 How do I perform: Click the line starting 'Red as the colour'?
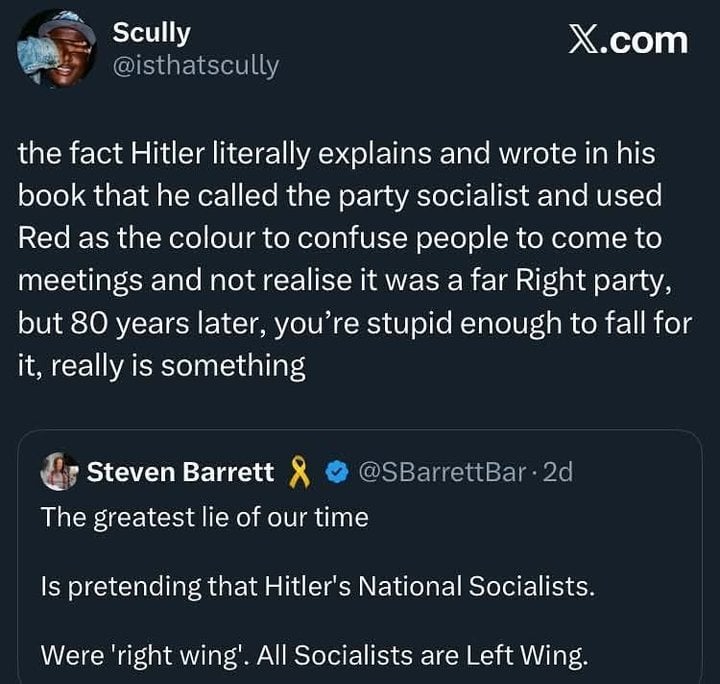[x=339, y=240]
